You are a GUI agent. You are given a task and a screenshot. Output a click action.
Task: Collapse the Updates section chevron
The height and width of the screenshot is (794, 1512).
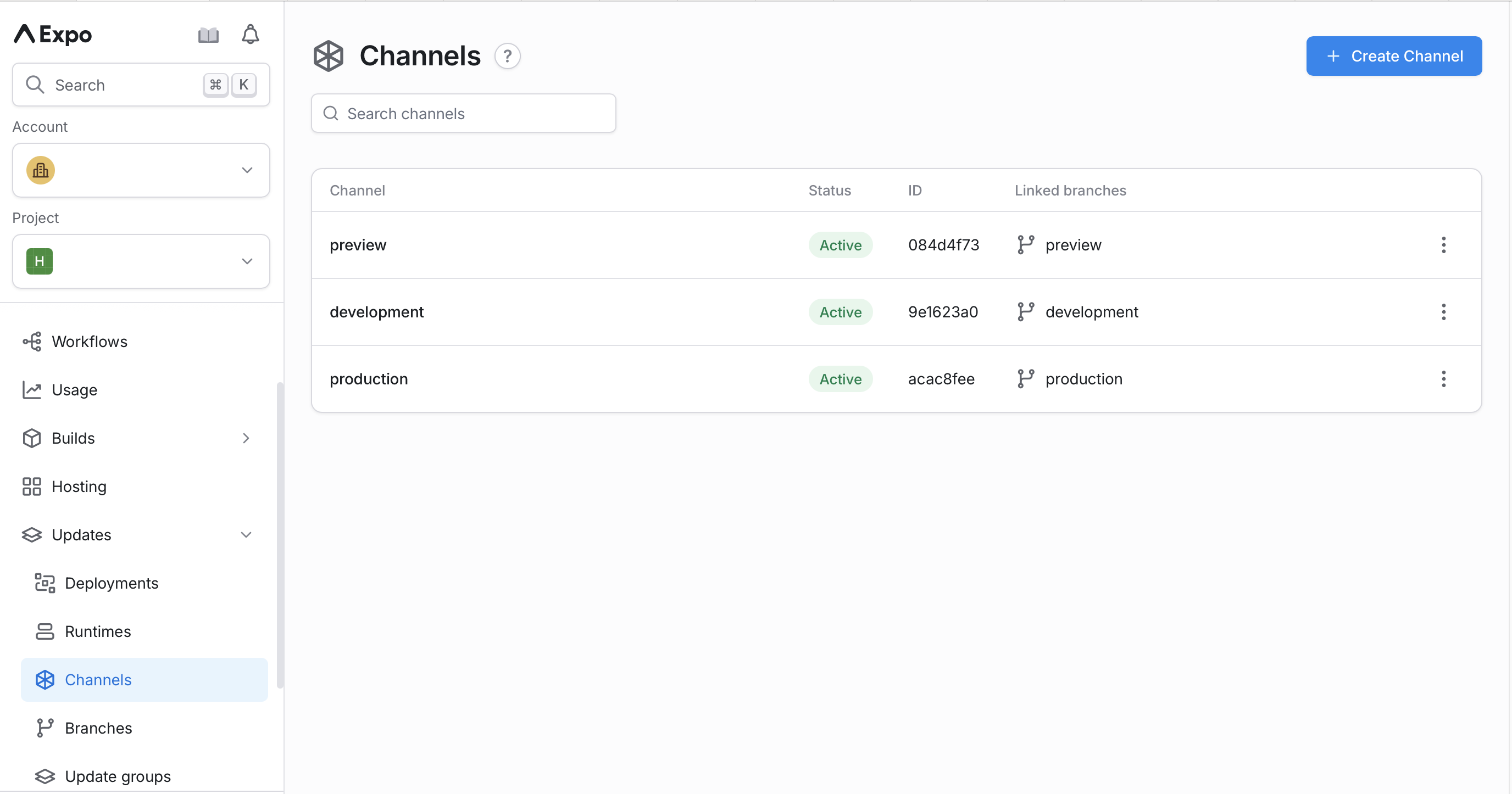point(246,535)
